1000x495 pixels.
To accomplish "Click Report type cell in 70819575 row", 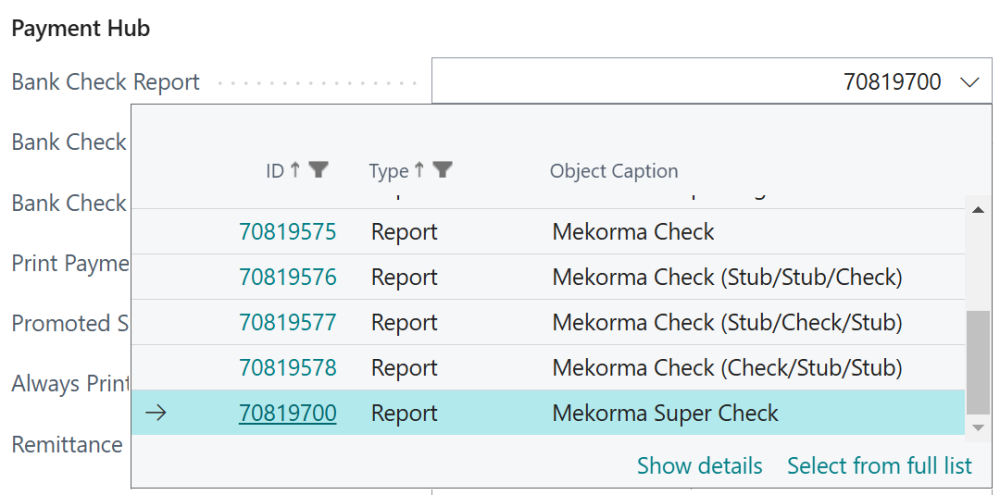I will click(404, 232).
